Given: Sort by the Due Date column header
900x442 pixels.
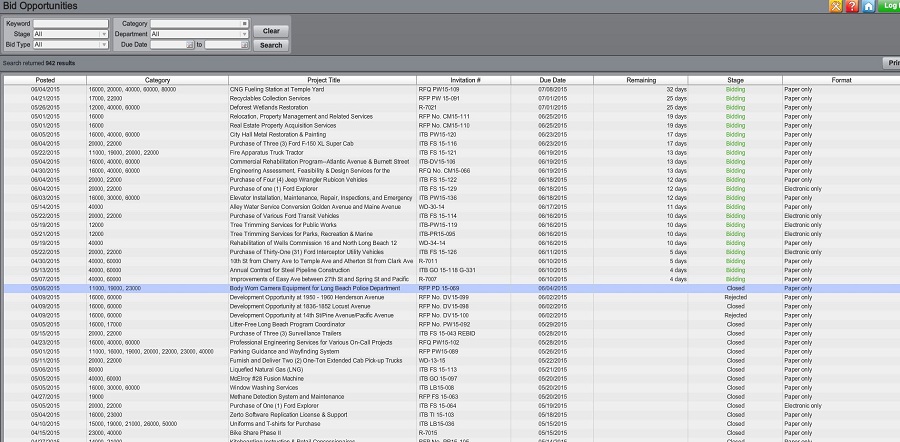Looking at the screenshot, I should point(552,80).
